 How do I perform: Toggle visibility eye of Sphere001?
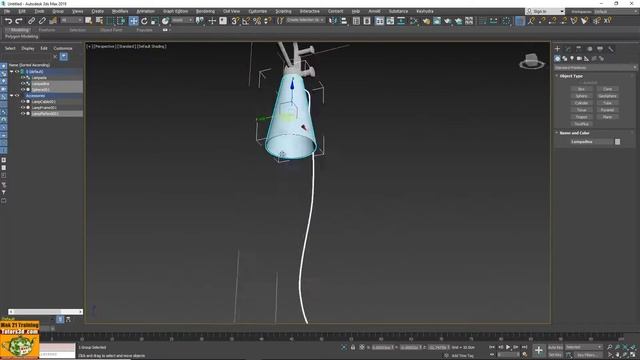coord(23,90)
